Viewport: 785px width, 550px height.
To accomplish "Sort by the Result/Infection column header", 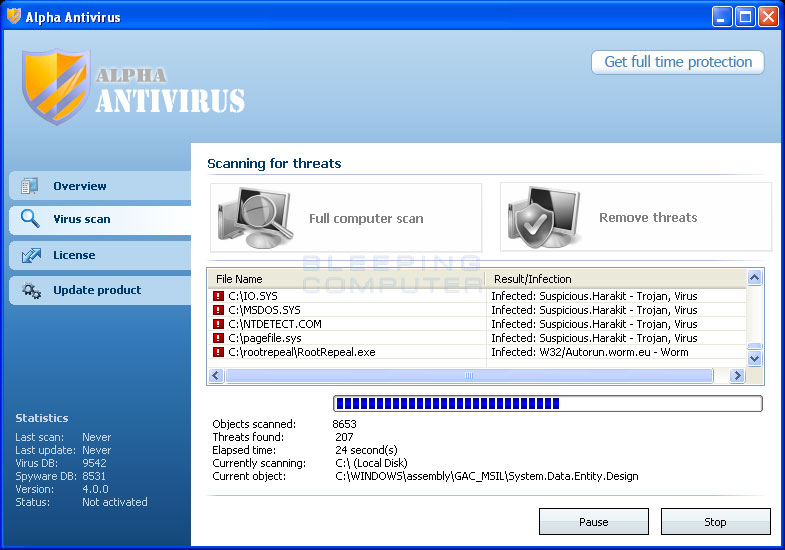I will [616, 279].
